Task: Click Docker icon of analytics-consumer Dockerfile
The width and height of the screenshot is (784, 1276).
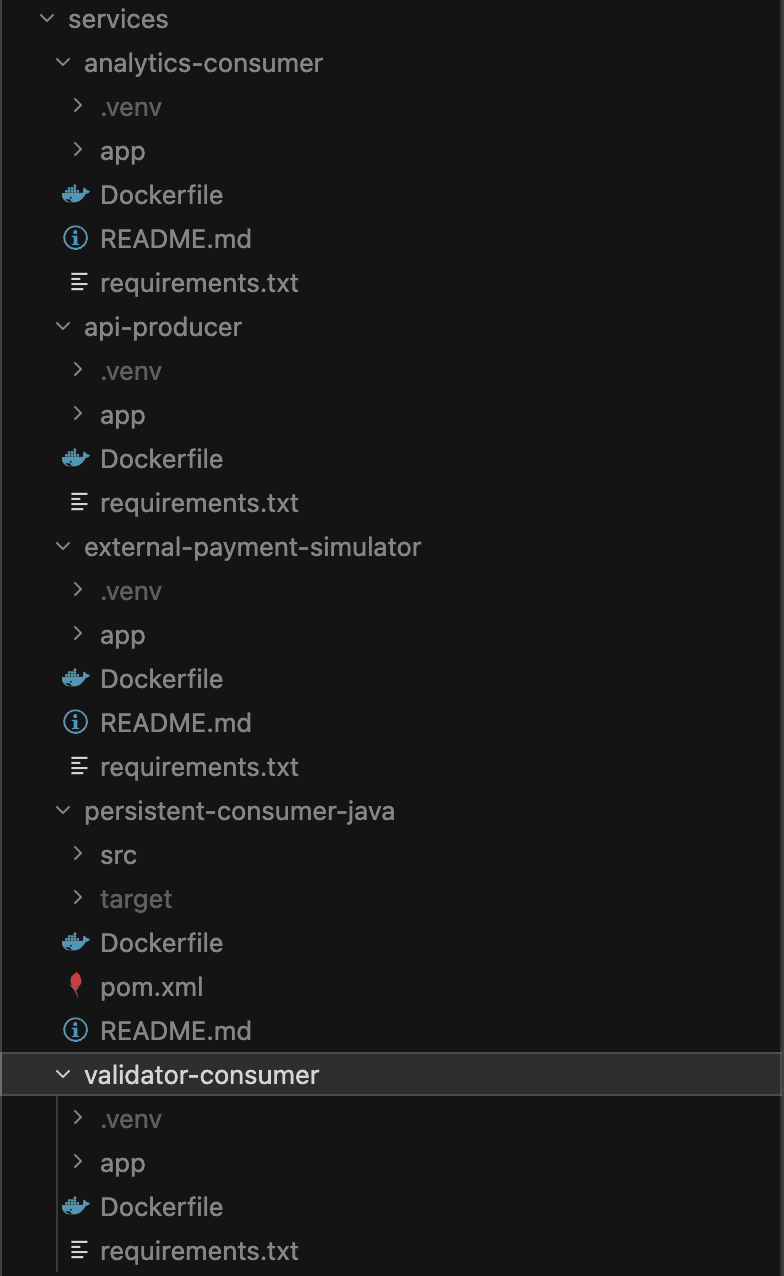Action: pyautogui.click(x=76, y=195)
